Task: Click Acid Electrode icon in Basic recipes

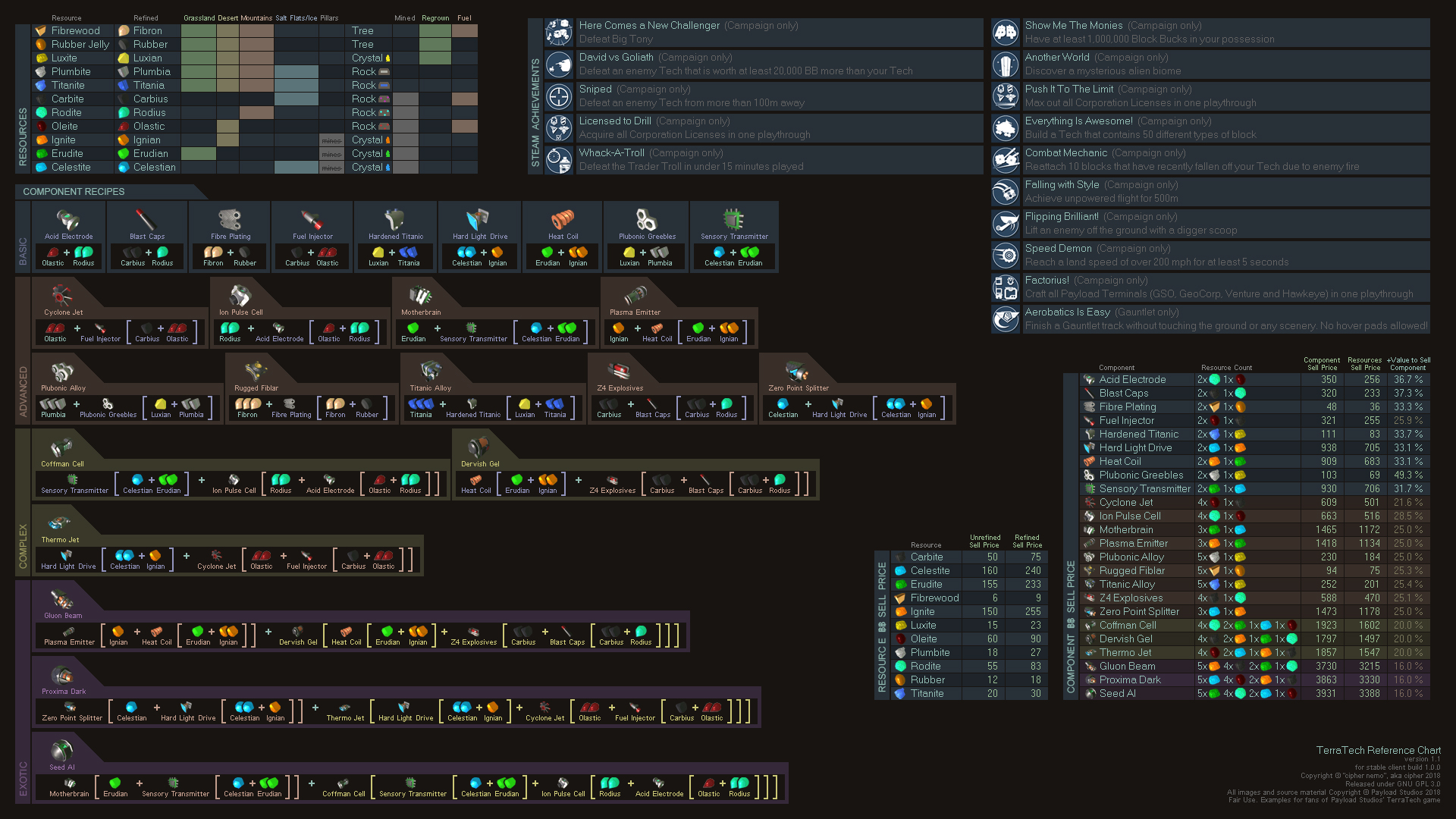Action: pos(68,220)
